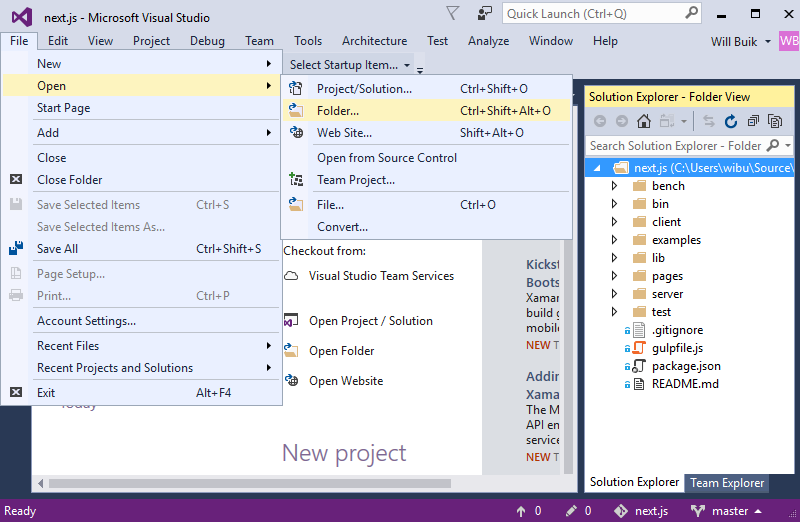
Task: Click the Open Folder link on Start Page
Action: click(x=341, y=351)
